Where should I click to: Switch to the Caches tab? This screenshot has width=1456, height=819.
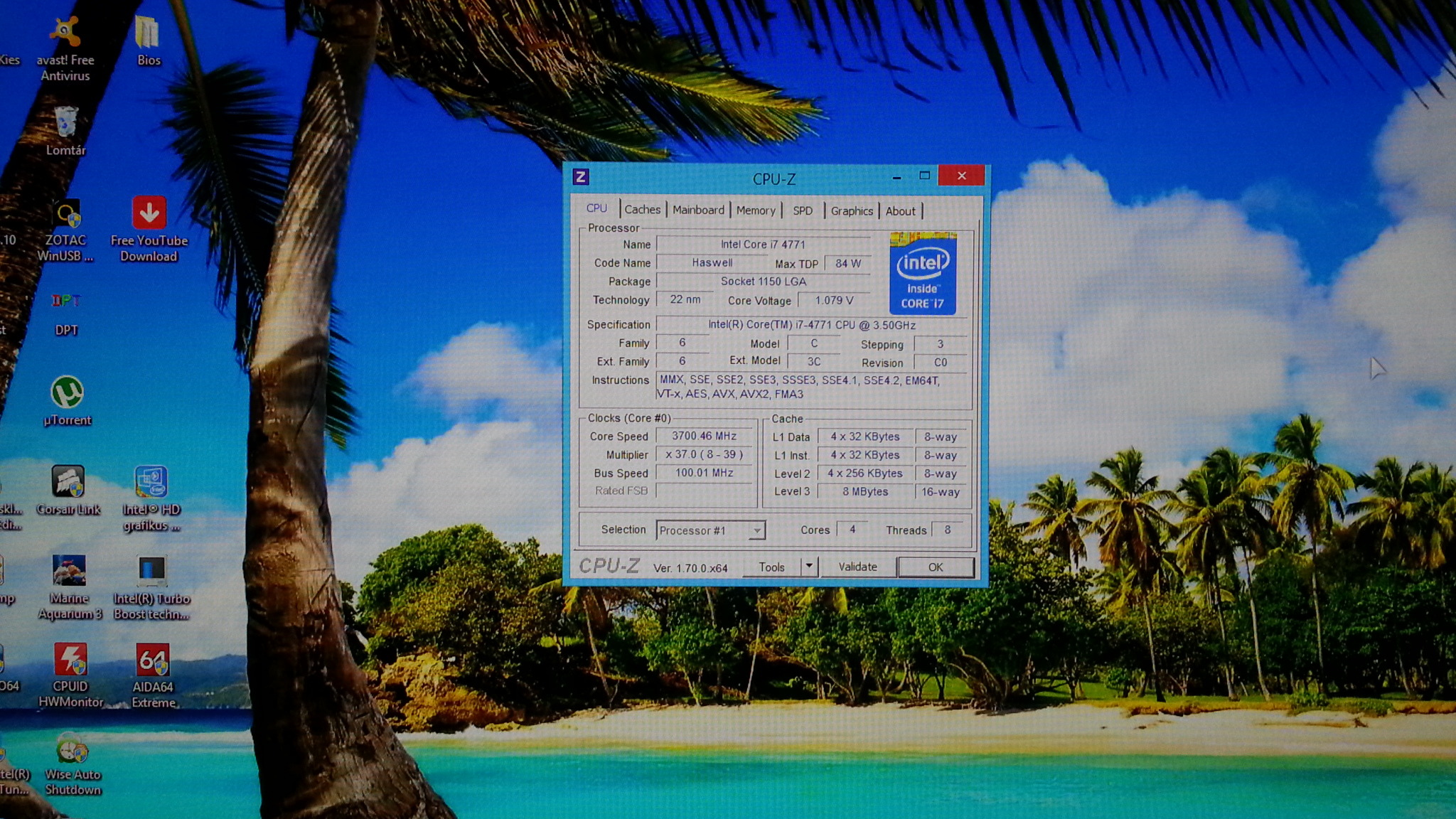[643, 210]
